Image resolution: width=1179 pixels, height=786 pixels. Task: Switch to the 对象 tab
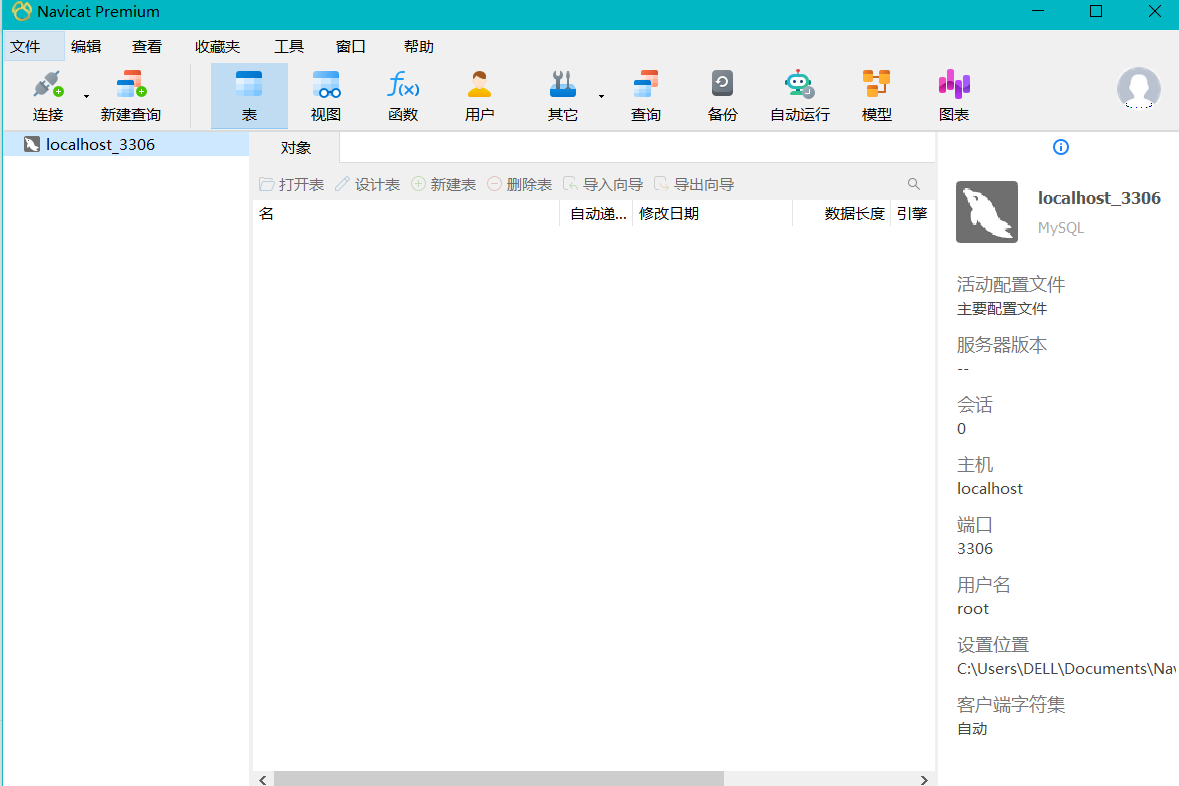(296, 148)
